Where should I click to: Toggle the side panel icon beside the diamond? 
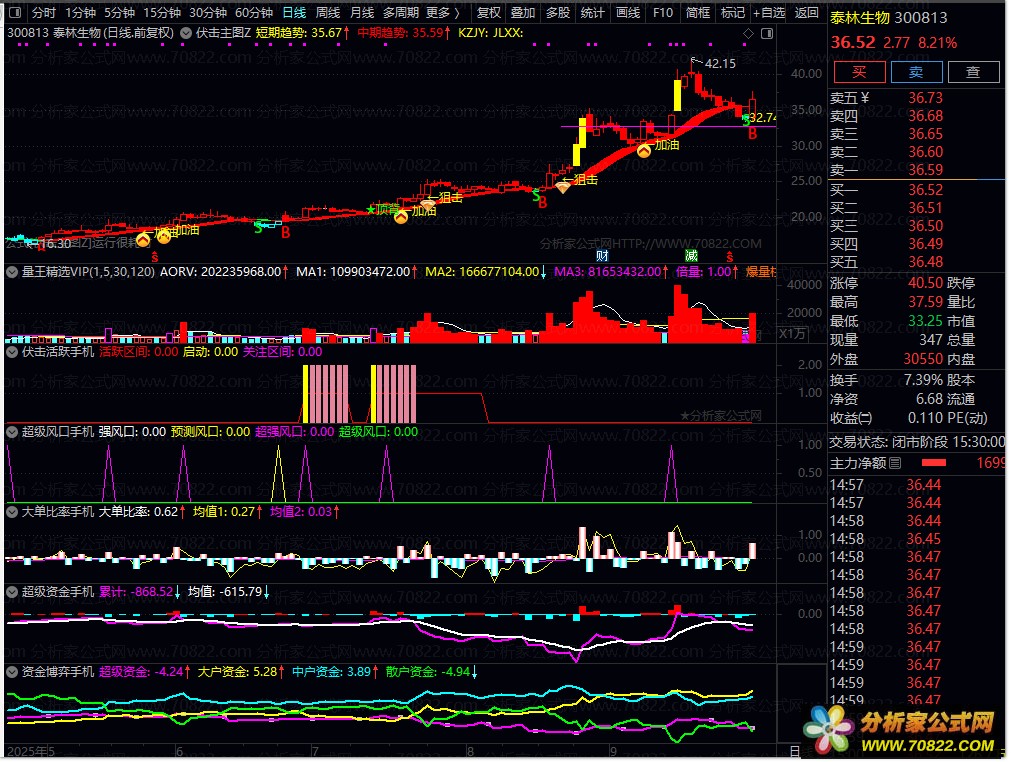[767, 33]
